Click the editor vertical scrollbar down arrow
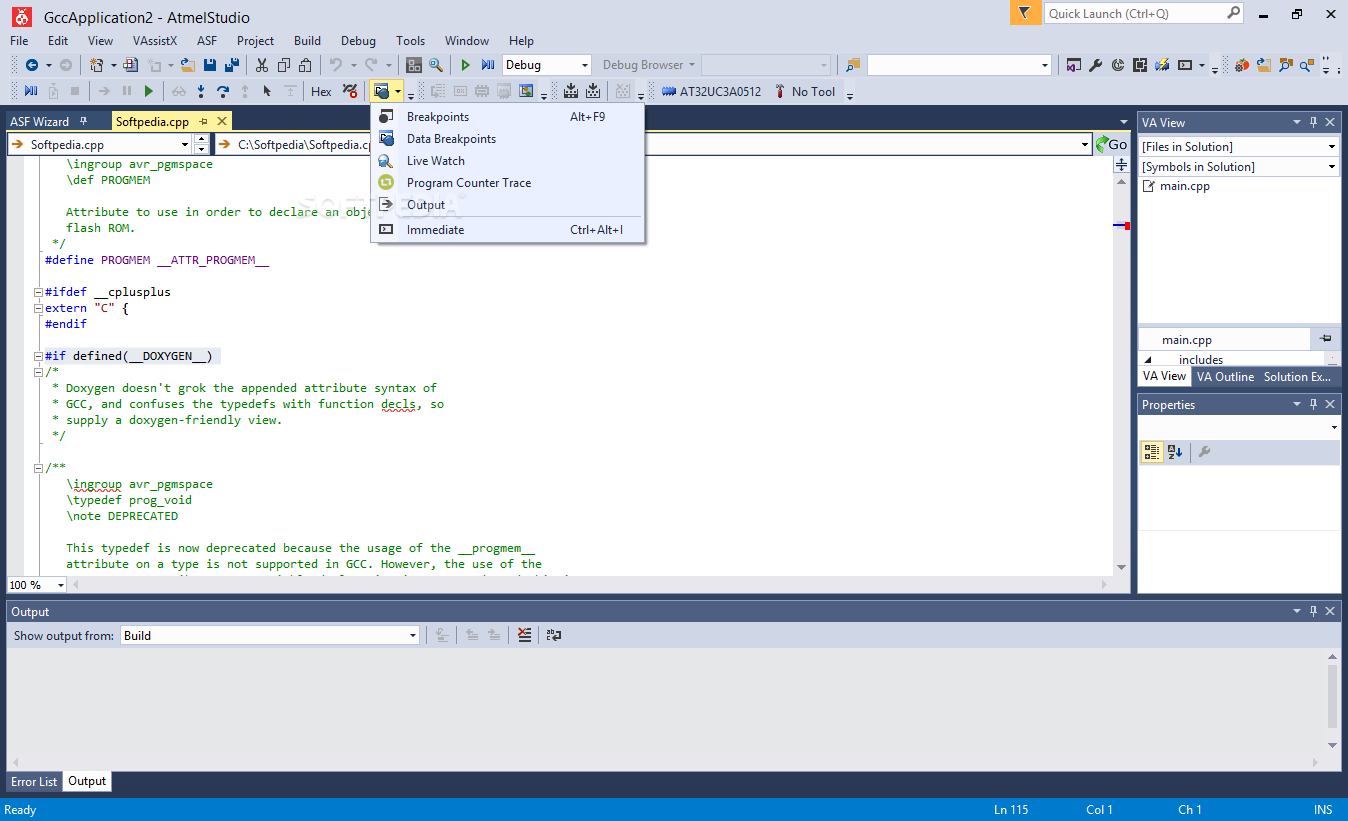The image size is (1348, 821). 1122,567
